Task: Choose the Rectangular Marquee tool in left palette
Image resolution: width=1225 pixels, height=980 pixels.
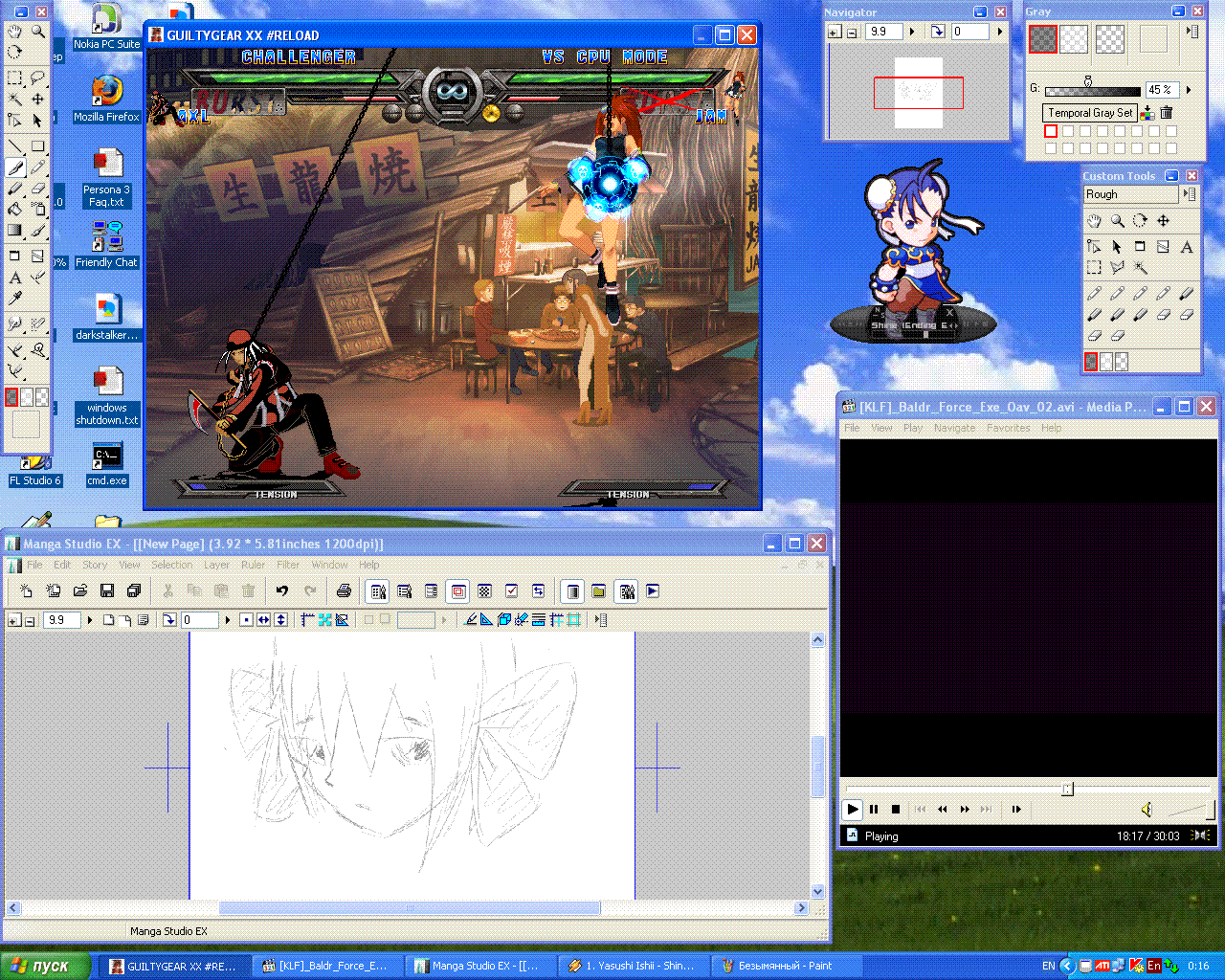Action: tap(14, 78)
